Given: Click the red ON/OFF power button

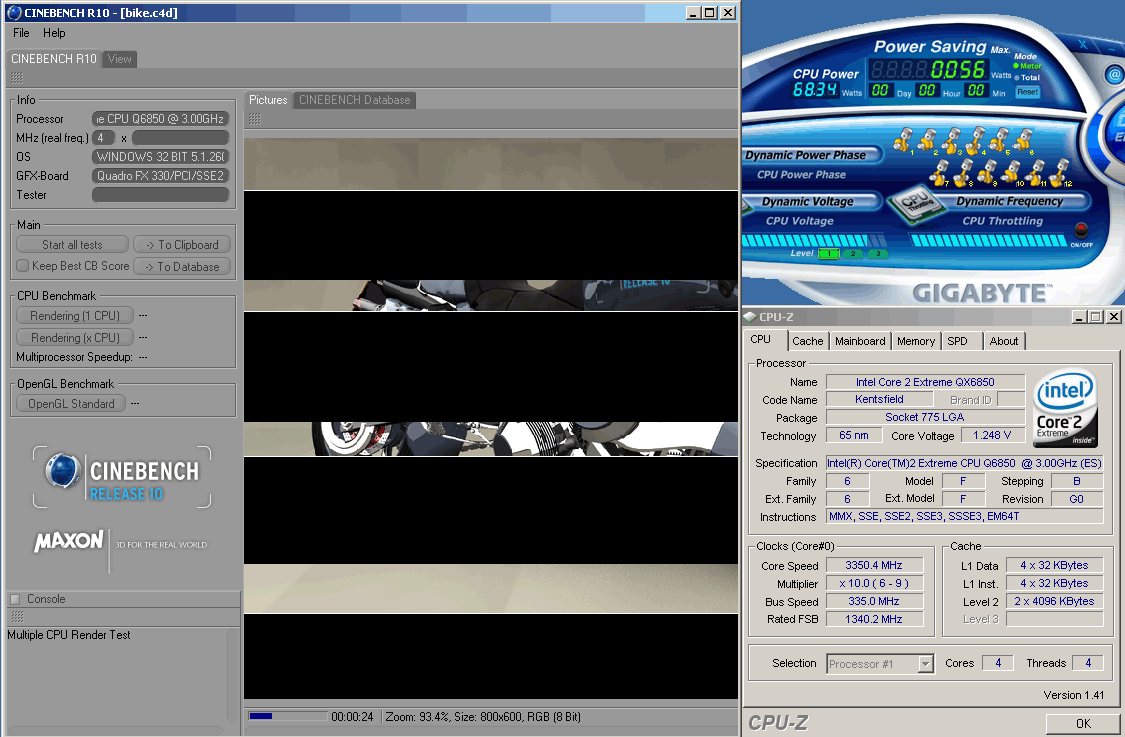Looking at the screenshot, I should click(x=1081, y=231).
